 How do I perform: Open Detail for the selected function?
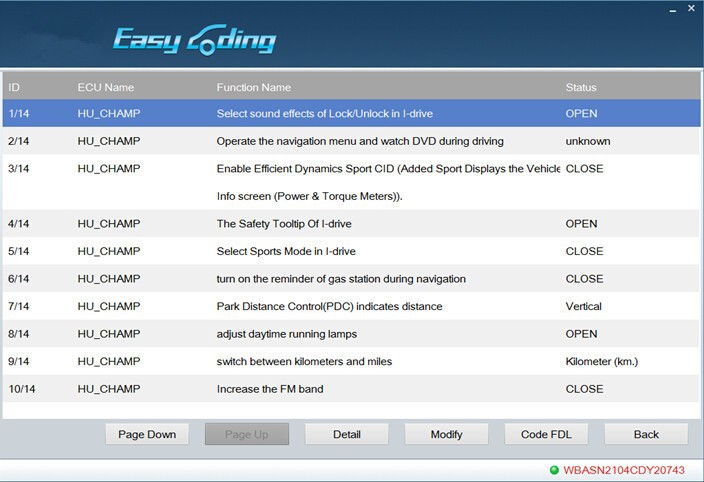tap(346, 434)
